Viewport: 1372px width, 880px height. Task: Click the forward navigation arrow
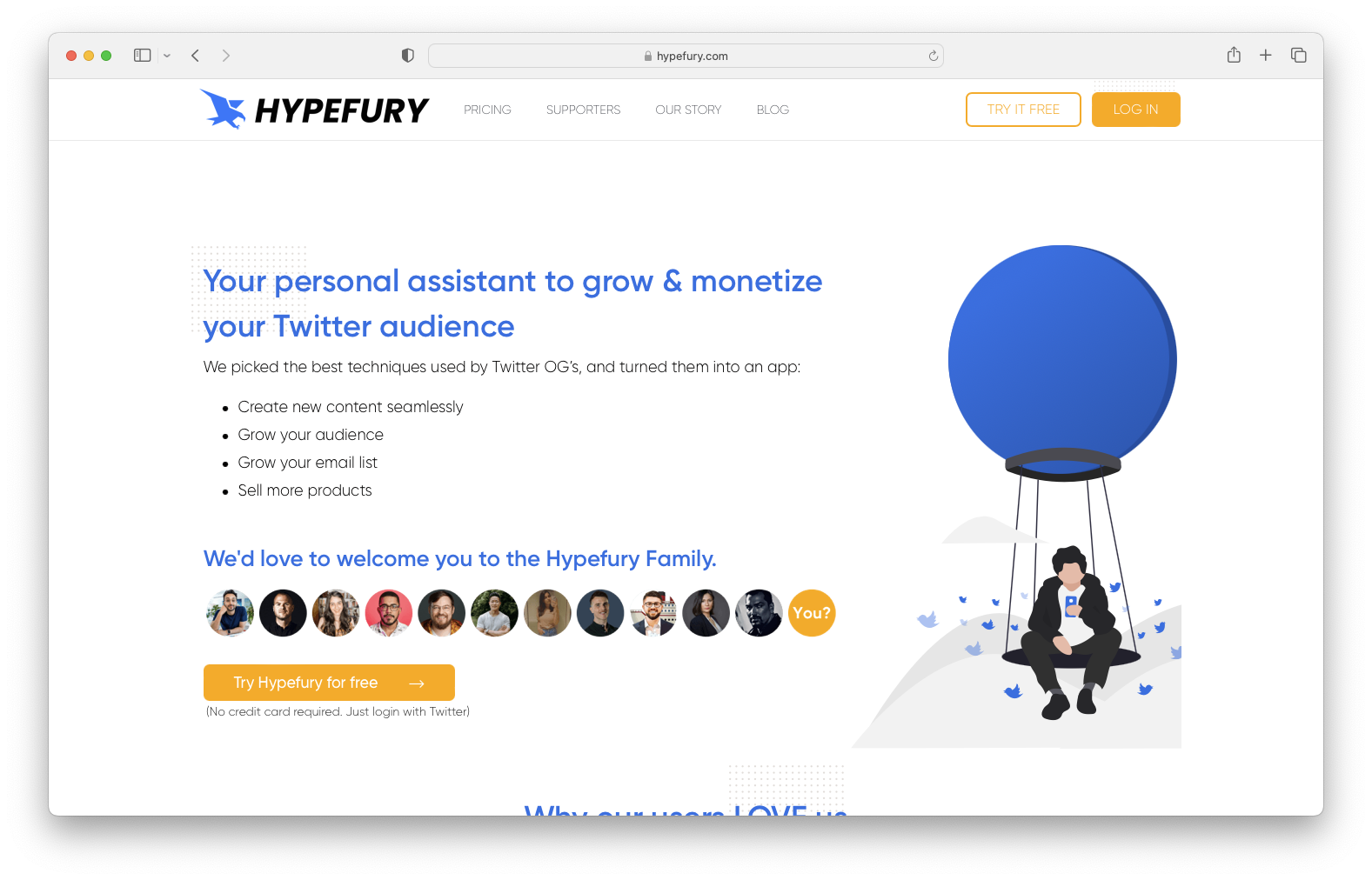226,56
